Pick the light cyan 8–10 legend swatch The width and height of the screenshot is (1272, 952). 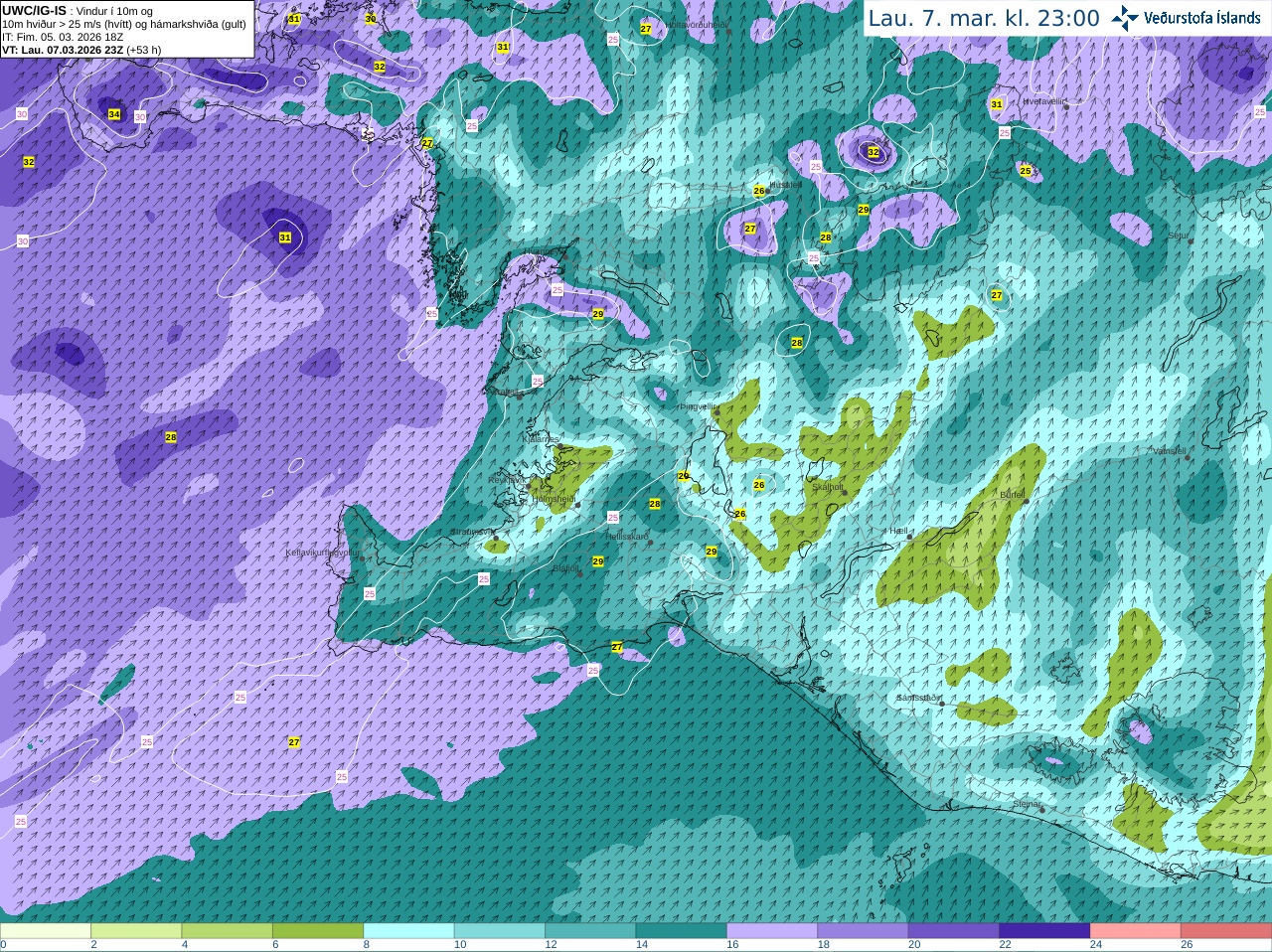[x=408, y=931]
